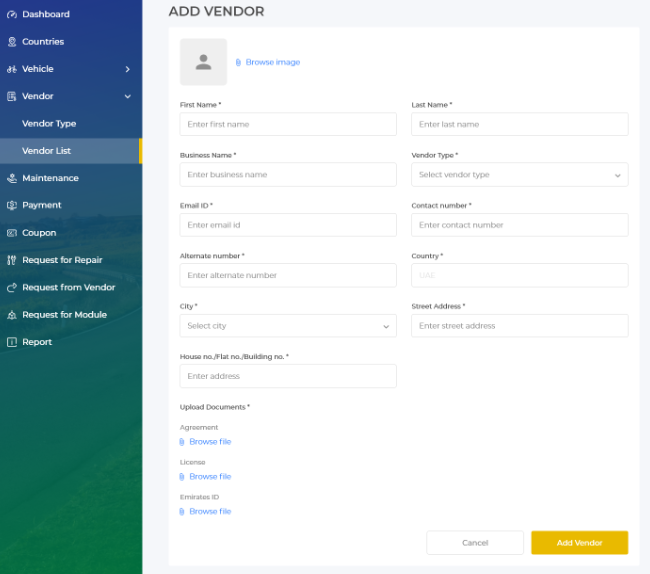Click the paperclip icon under License

(182, 477)
